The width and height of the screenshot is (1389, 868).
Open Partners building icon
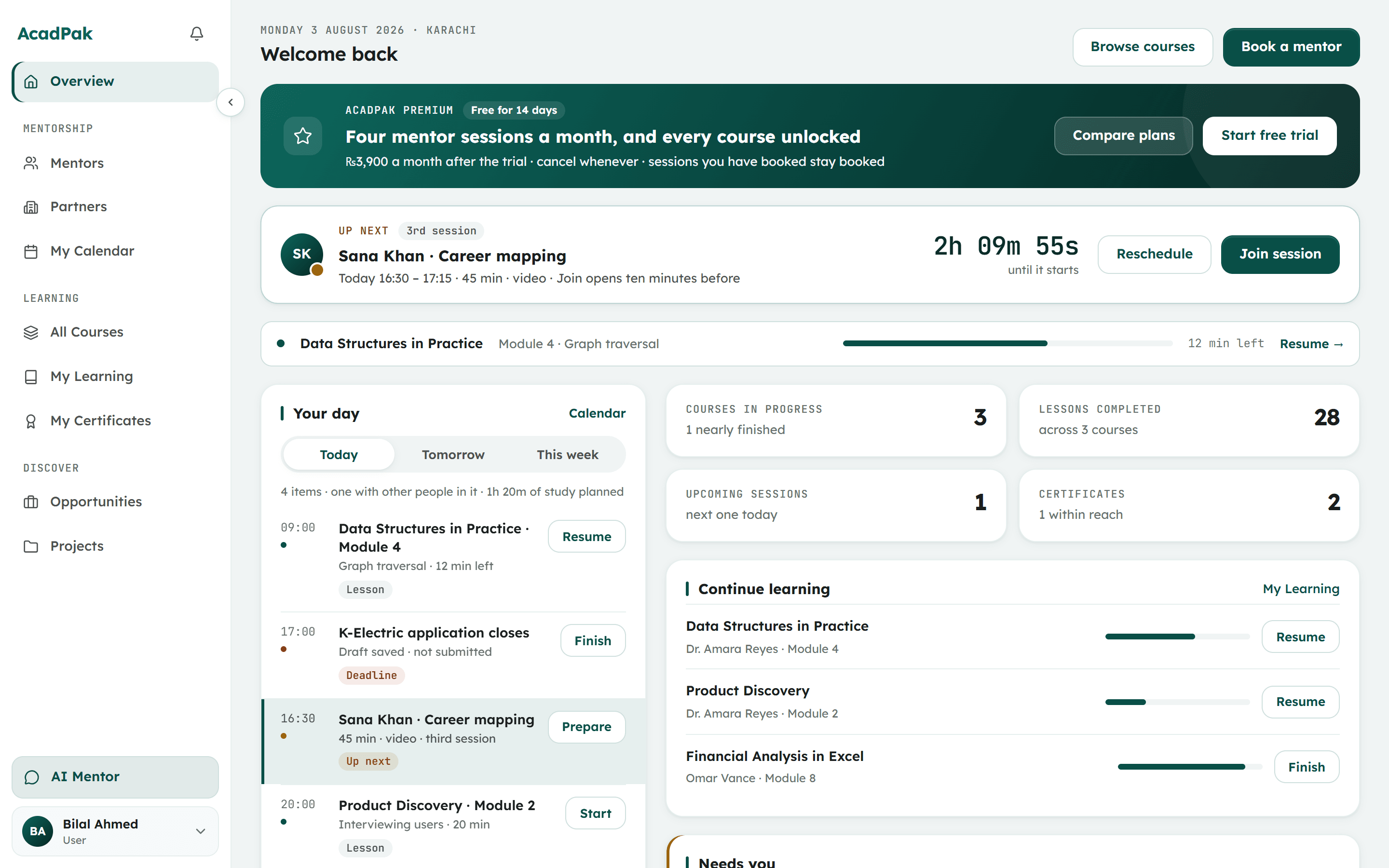pyautogui.click(x=31, y=207)
